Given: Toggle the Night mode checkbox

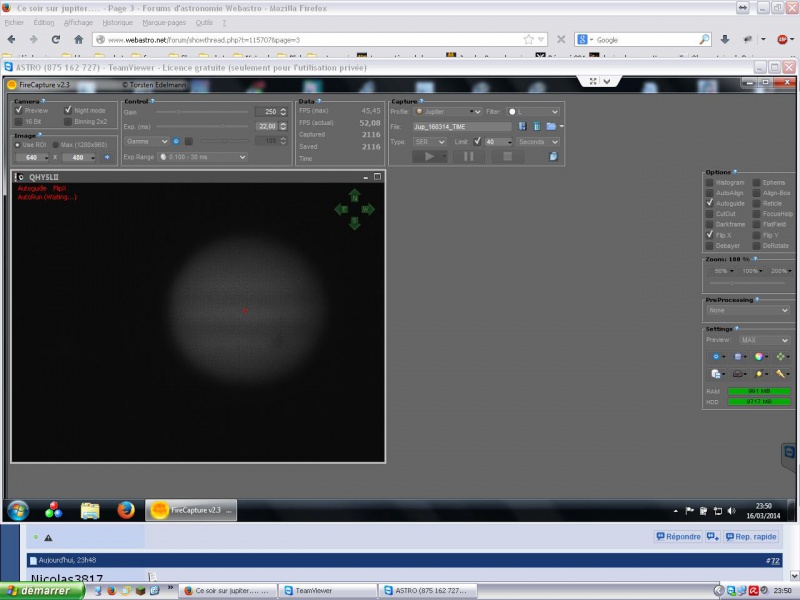Looking at the screenshot, I should [x=68, y=110].
